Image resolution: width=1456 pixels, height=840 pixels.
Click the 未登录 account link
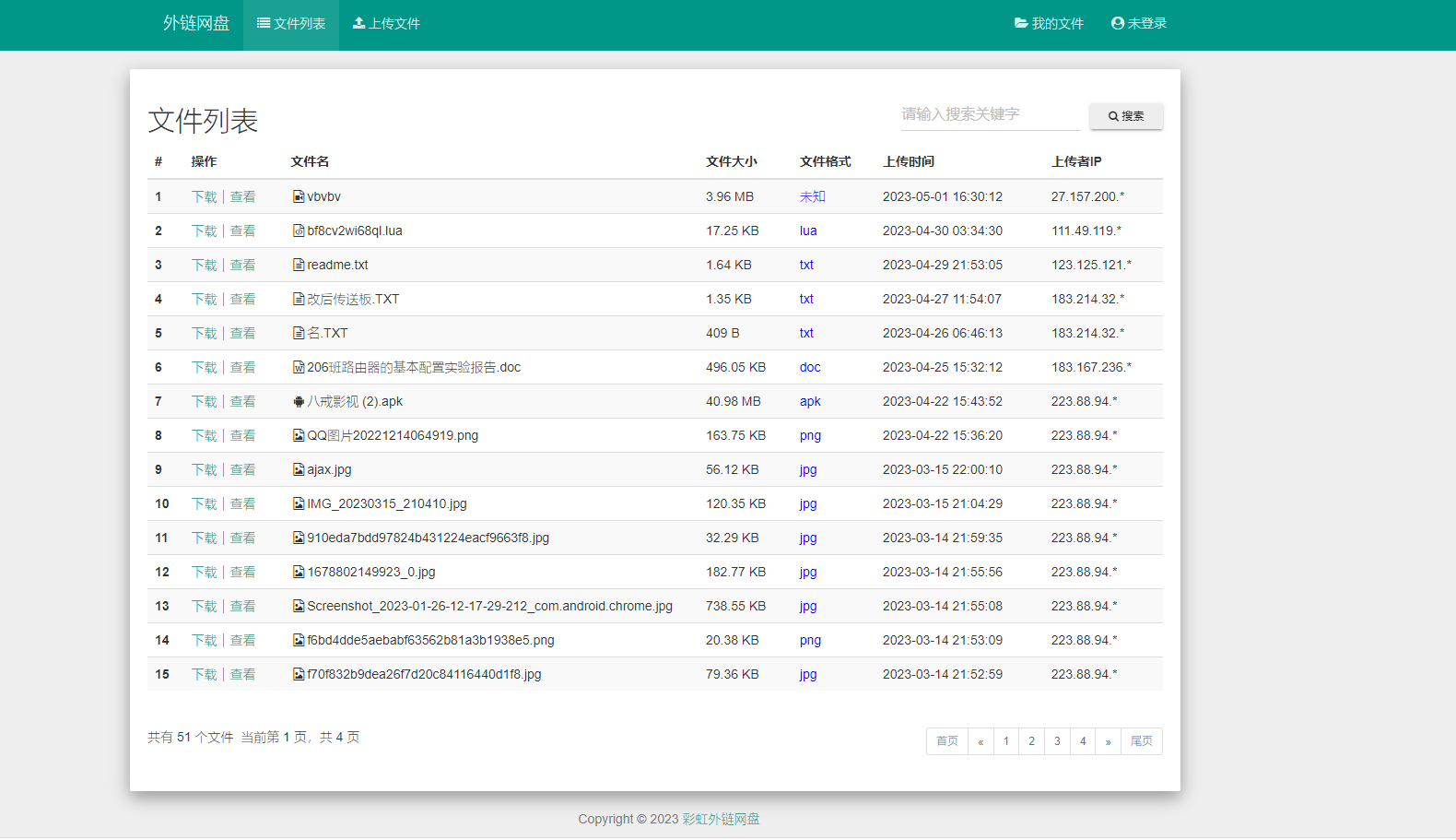click(1139, 24)
